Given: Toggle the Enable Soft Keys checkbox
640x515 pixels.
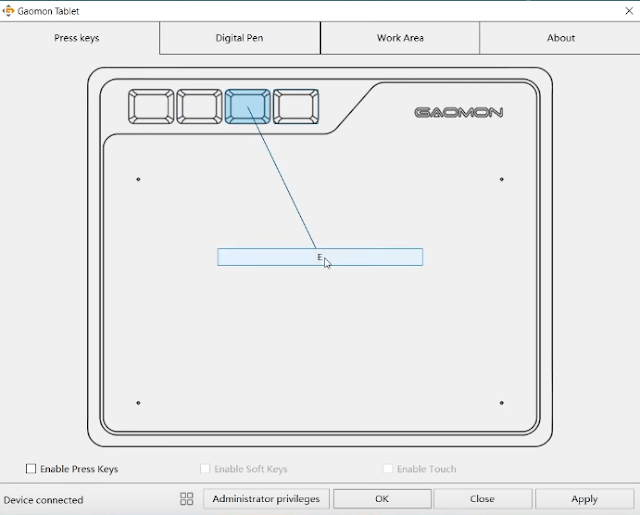Looking at the screenshot, I should 205,468.
